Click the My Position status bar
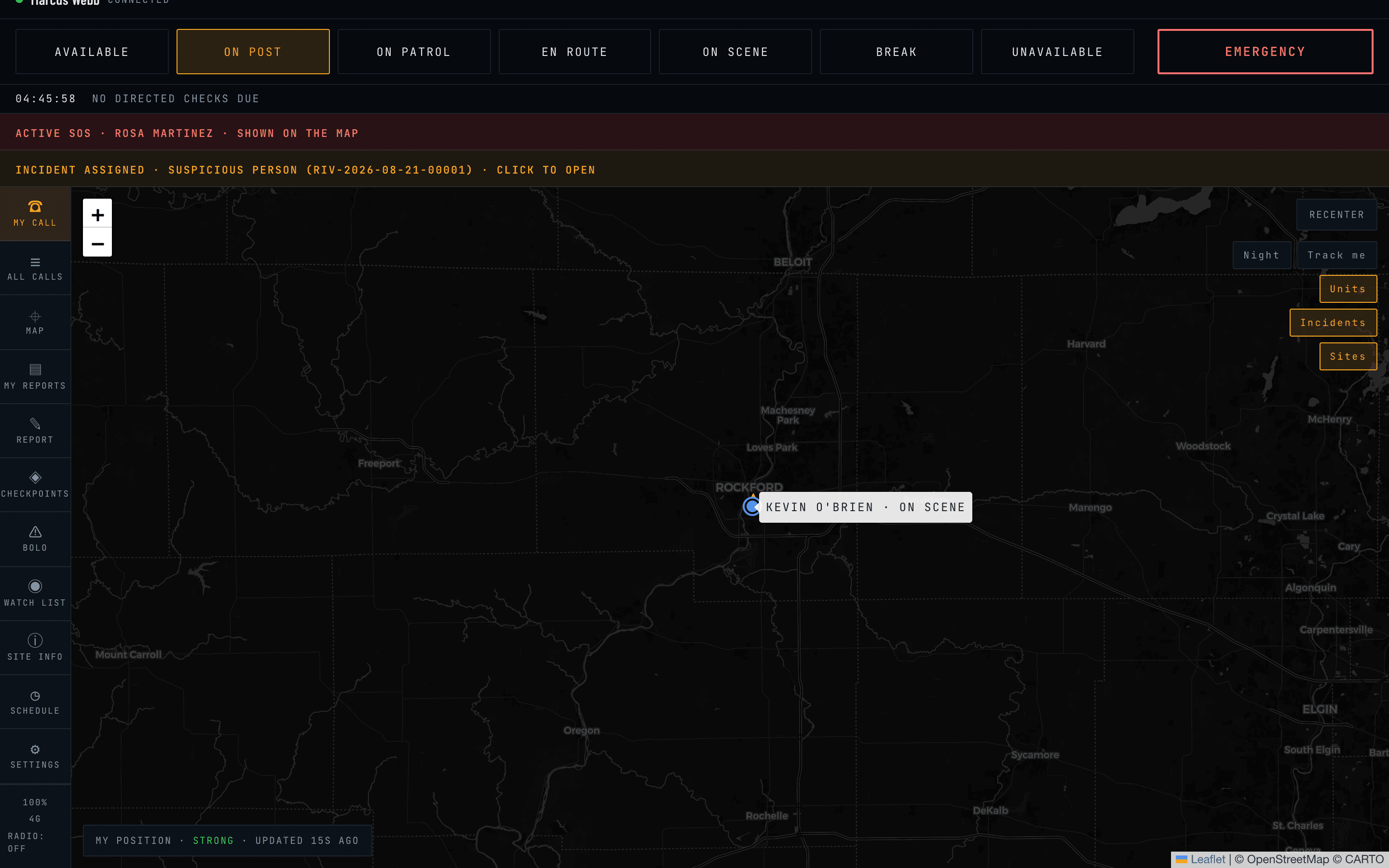 pos(227,841)
